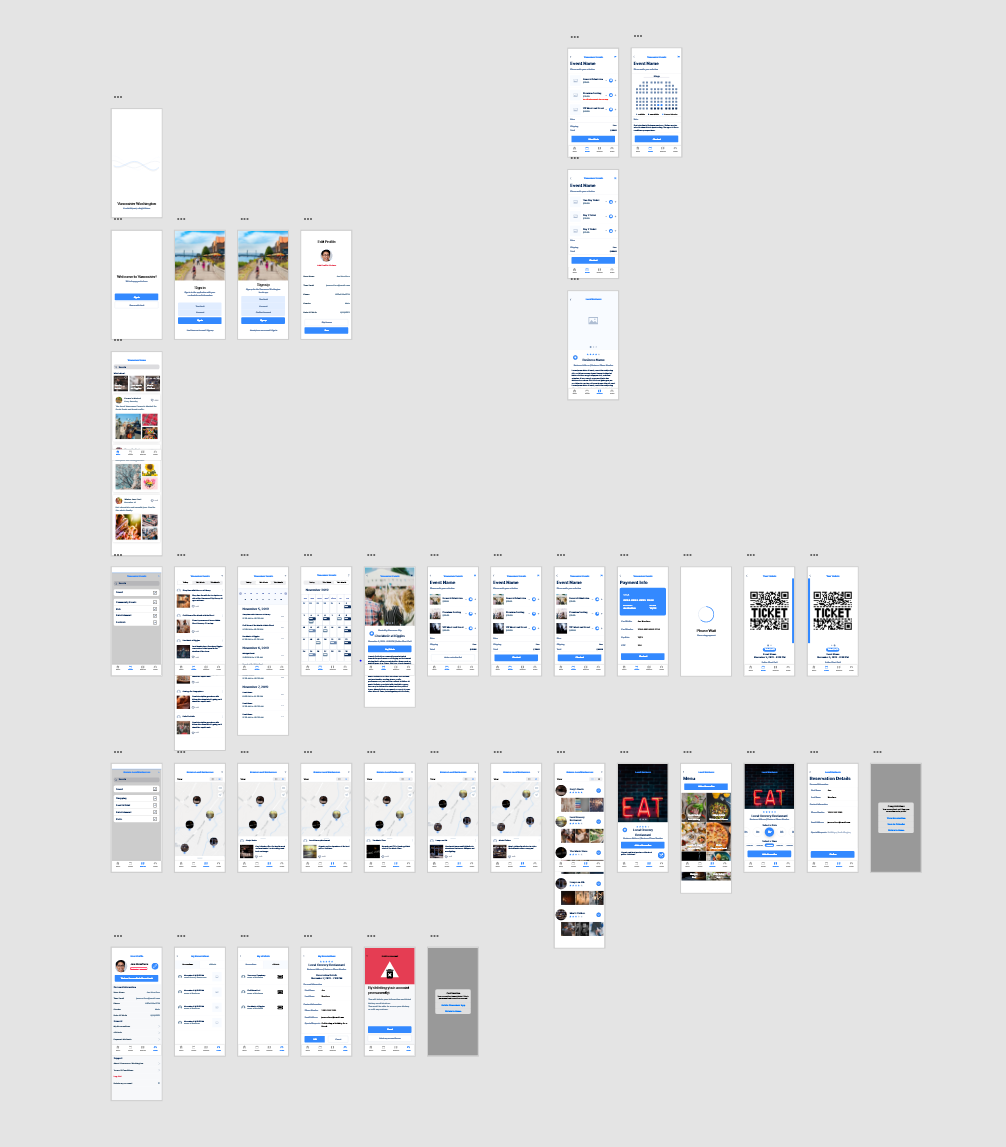Open the three-dot label above the seat selection frame
1006x1147 pixels.
pyautogui.click(x=638, y=36)
